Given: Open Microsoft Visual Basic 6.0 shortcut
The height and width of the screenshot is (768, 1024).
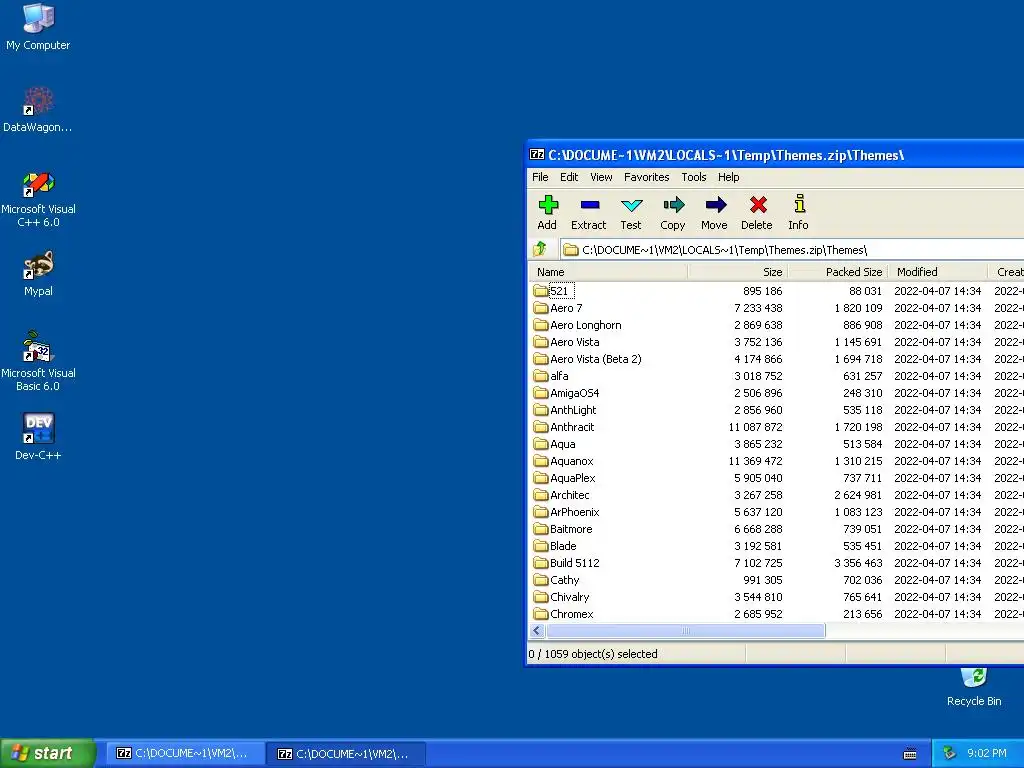Looking at the screenshot, I should [38, 361].
